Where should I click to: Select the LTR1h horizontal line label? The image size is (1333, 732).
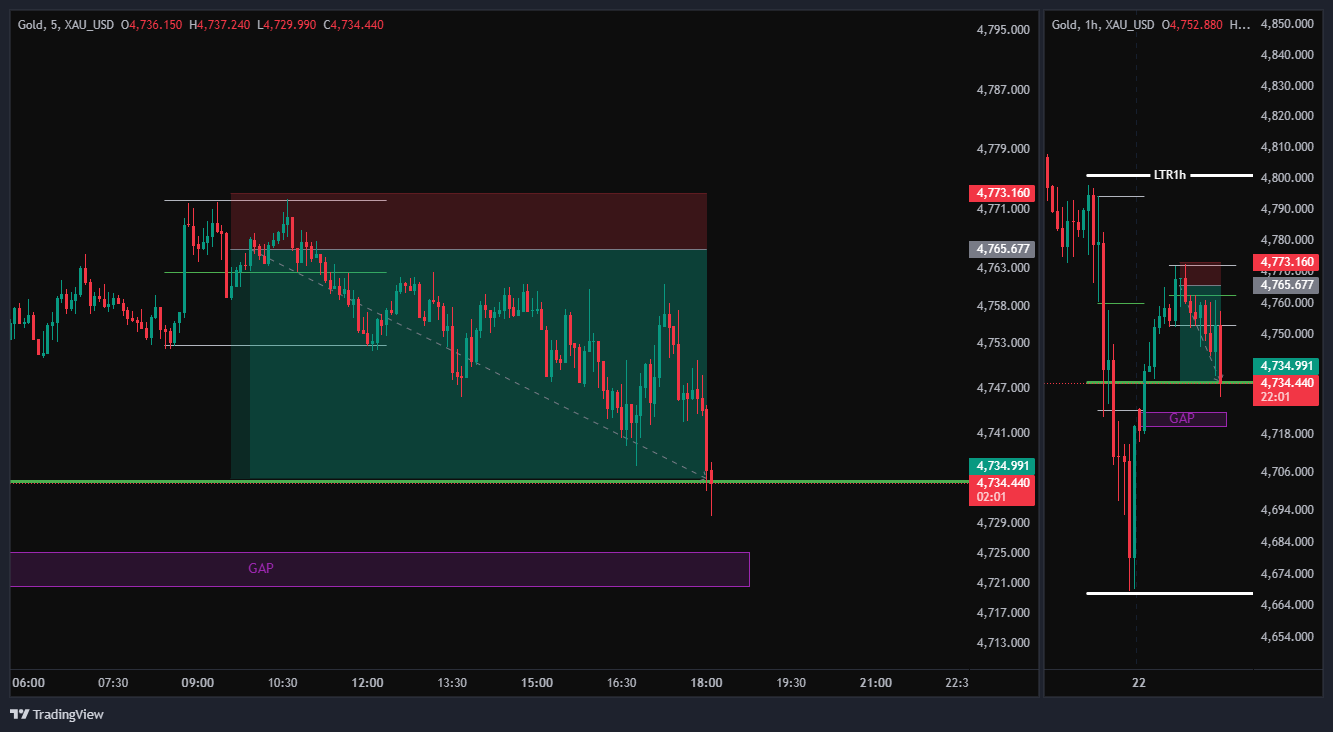1169,175
